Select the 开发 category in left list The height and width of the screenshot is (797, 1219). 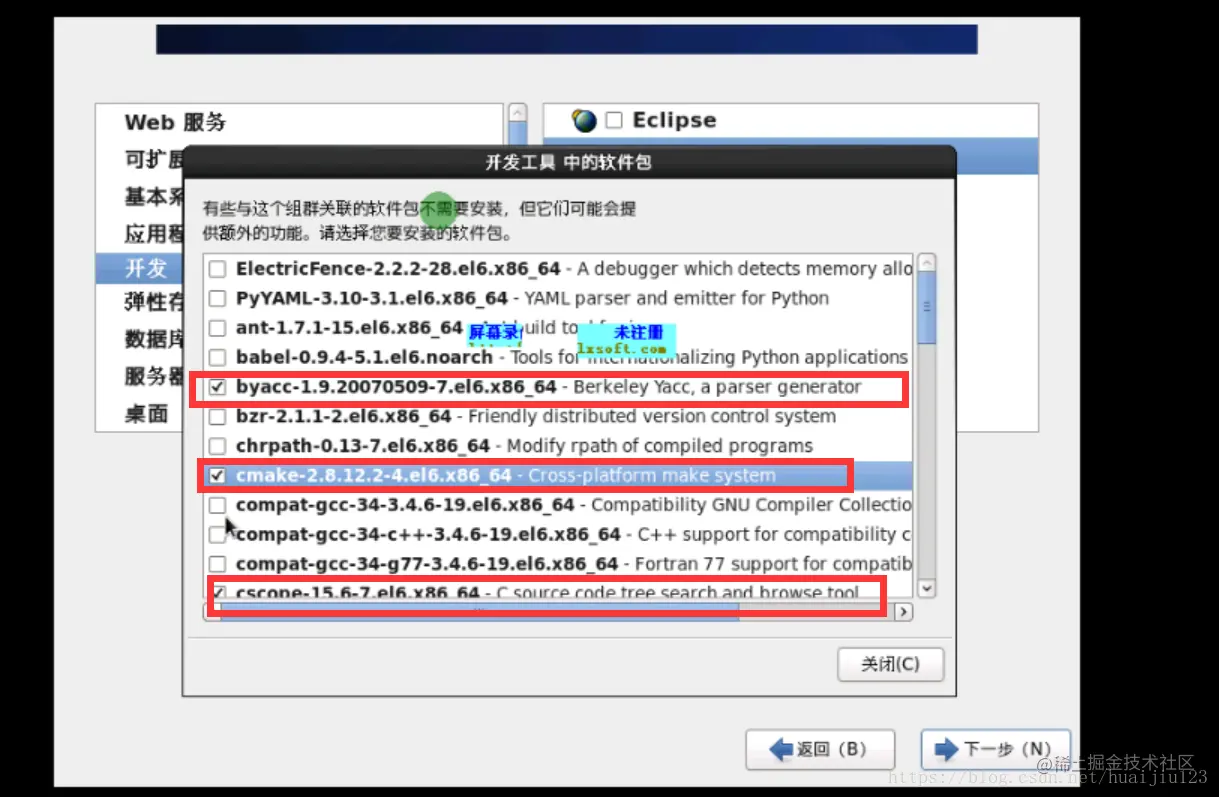tap(140, 268)
